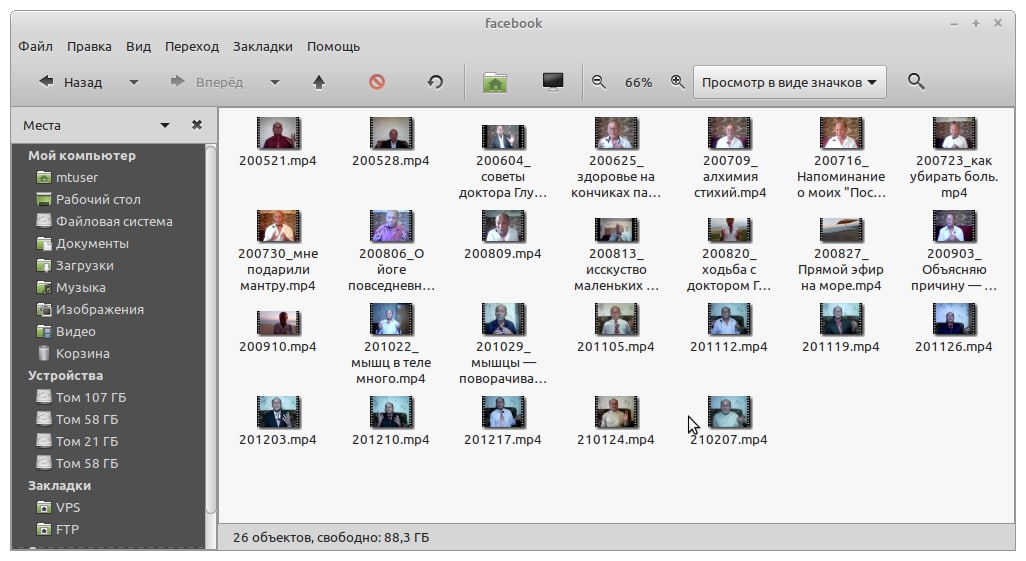
Task: Click the 201126.mp4 file name
Action: [x=953, y=346]
